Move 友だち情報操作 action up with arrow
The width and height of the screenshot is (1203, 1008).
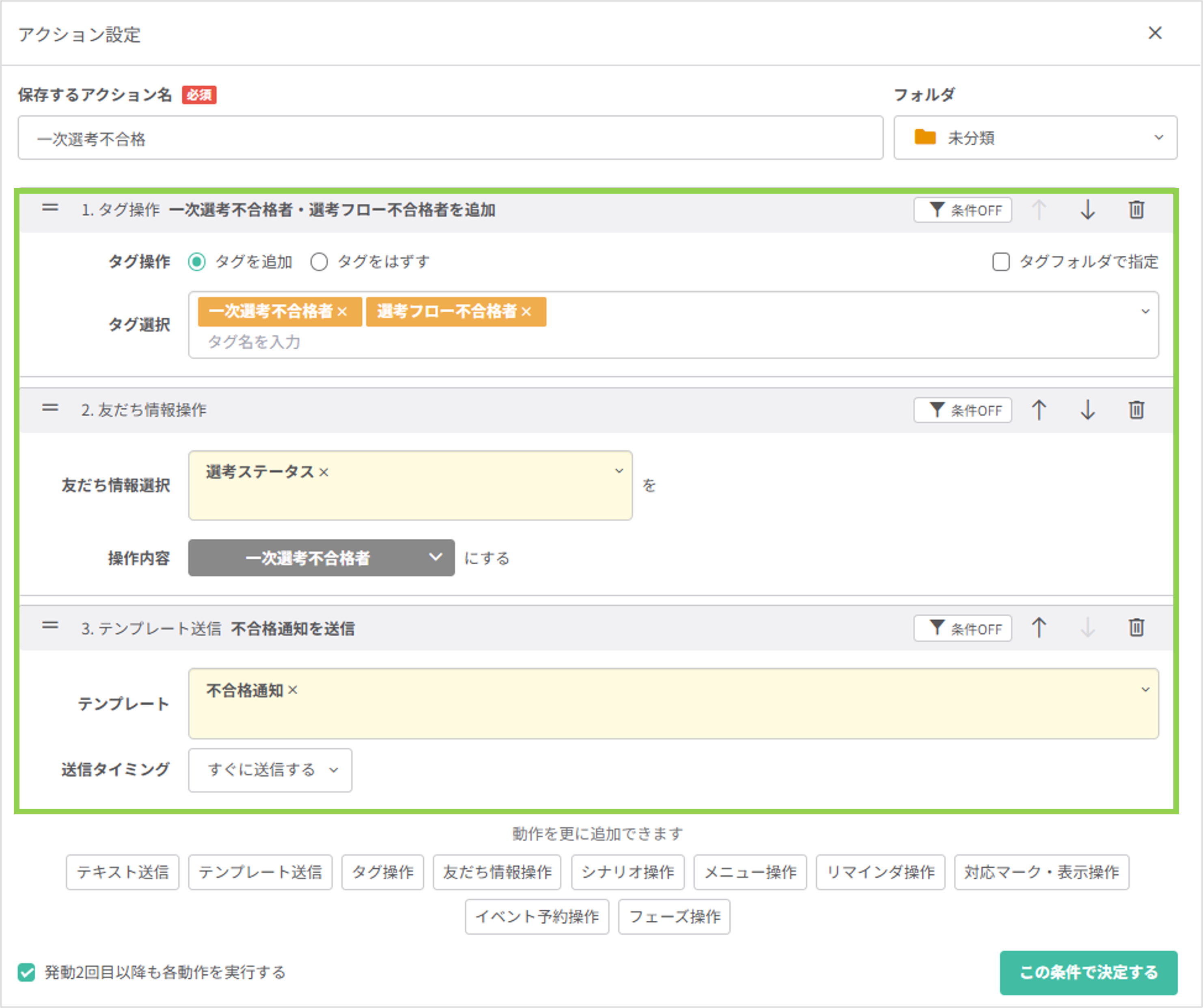1039,410
